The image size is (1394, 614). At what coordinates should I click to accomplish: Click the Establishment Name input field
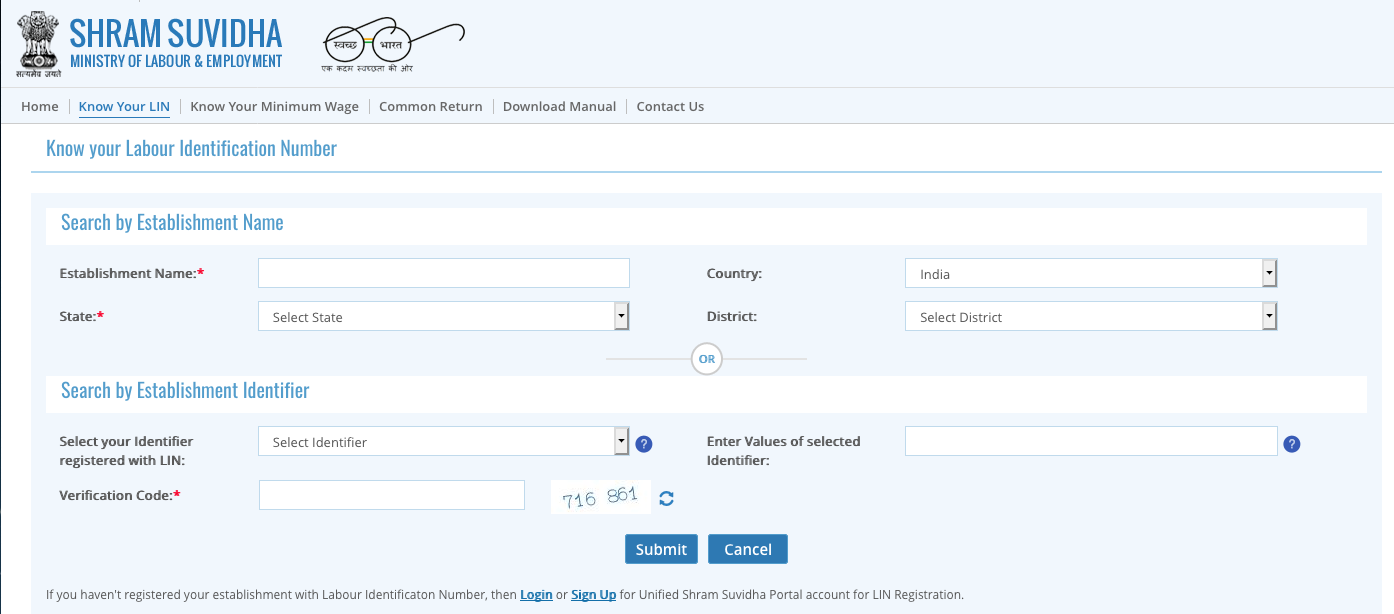coord(443,272)
